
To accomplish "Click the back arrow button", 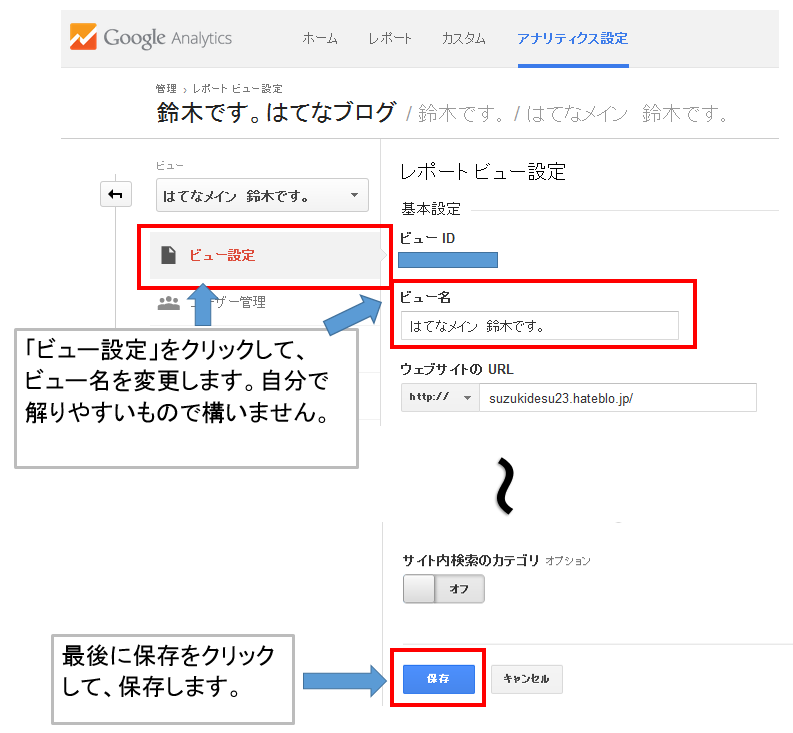I will 116,194.
